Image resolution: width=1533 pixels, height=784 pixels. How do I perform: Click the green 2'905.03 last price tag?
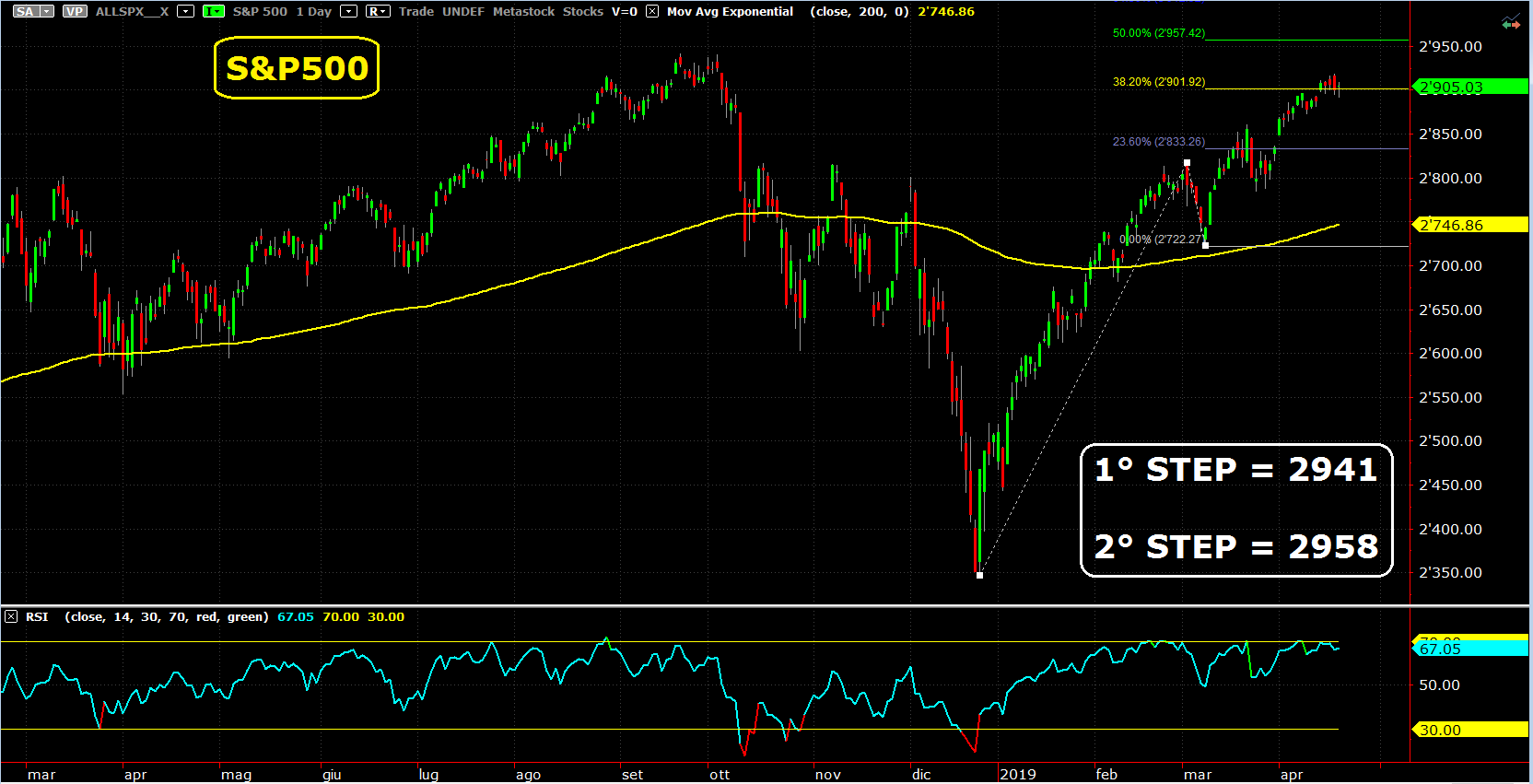pyautogui.click(x=1470, y=88)
